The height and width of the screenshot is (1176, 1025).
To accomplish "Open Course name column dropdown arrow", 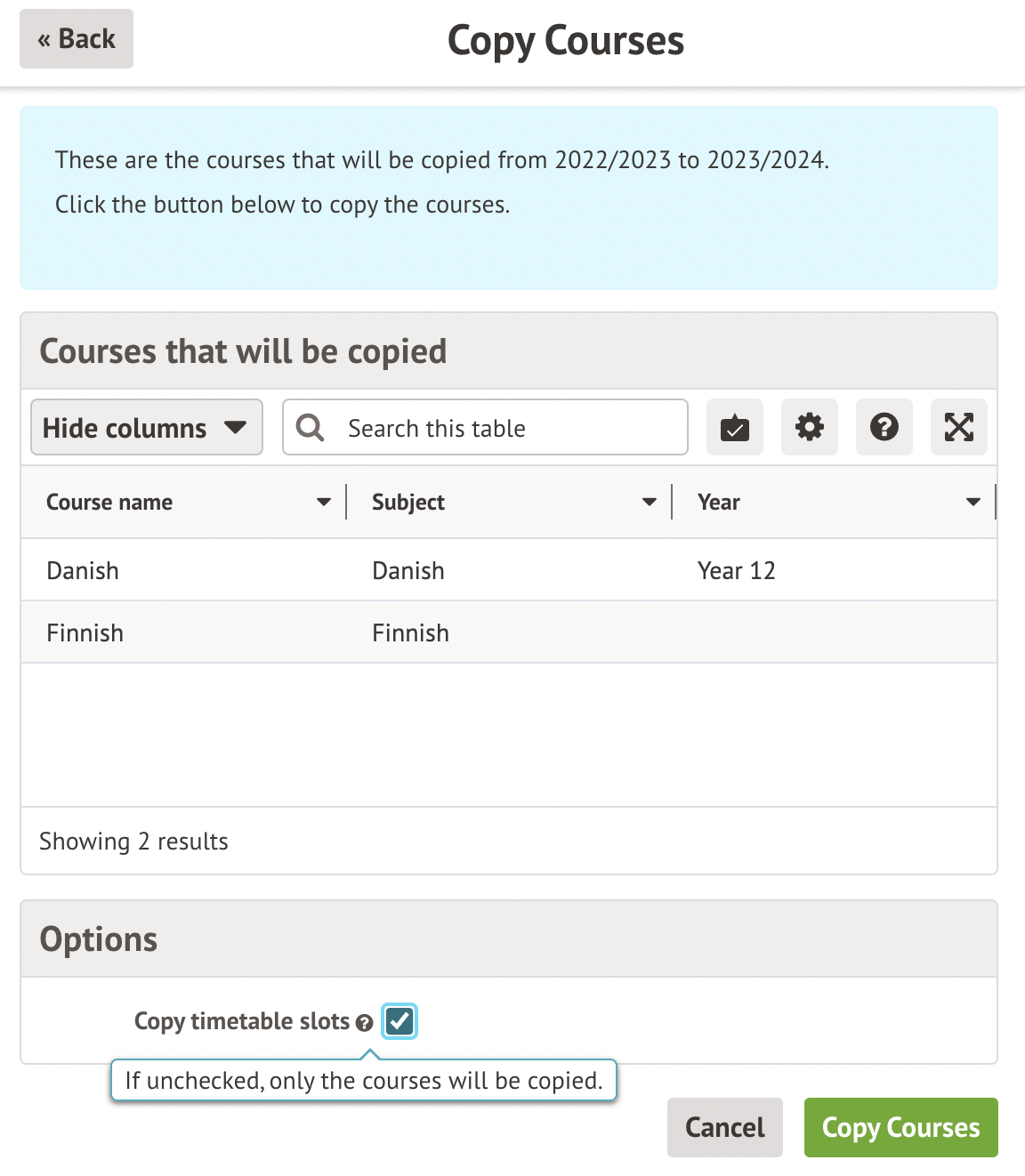I will coord(324,503).
